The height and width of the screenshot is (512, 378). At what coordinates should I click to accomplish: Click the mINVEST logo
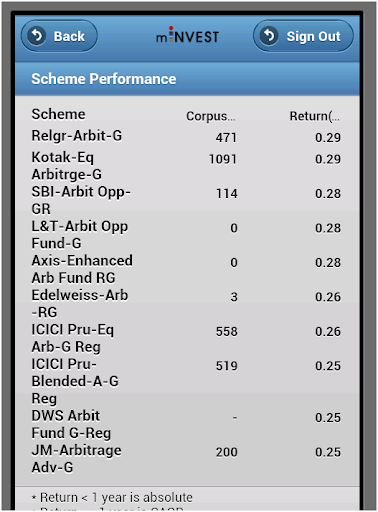point(188,36)
